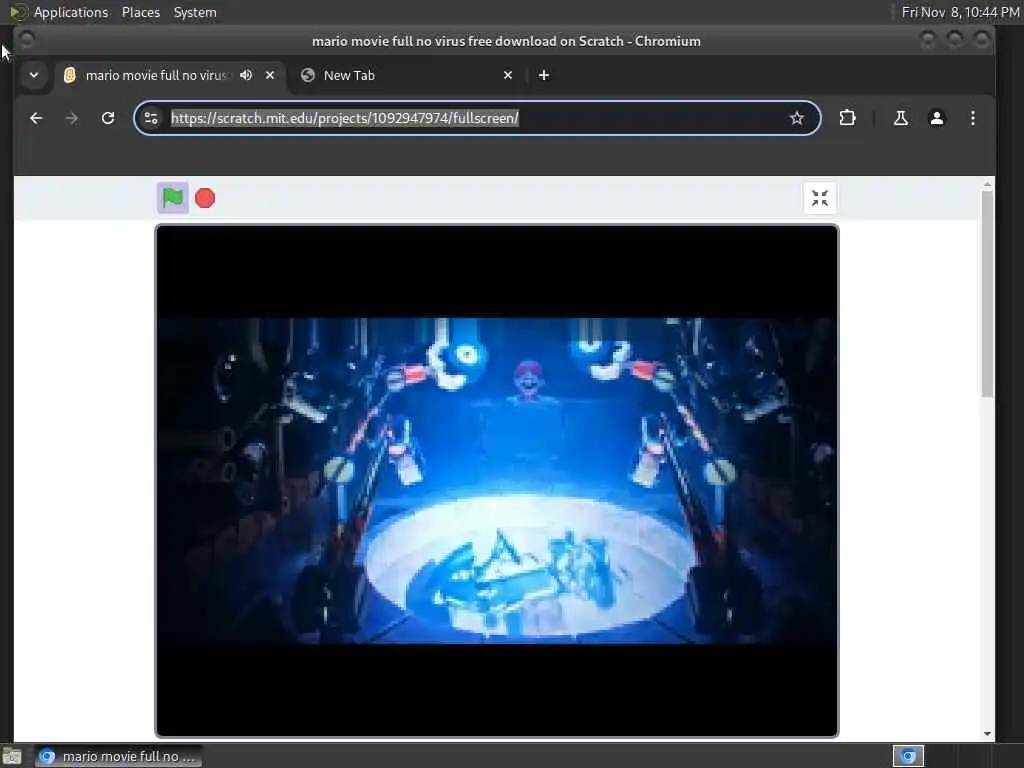Open Chrome Labs flask icon
Screen dimensions: 1024x768
coord(901,118)
